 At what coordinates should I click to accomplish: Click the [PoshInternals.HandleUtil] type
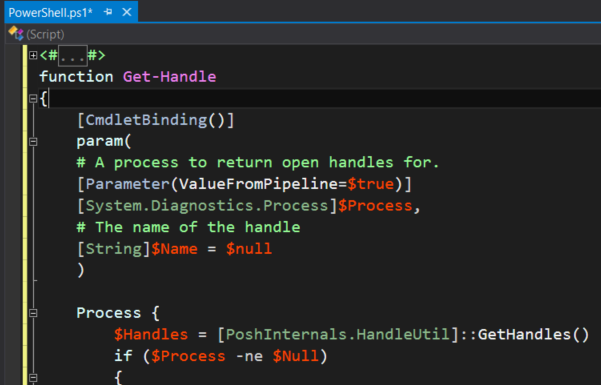[x=338, y=335]
